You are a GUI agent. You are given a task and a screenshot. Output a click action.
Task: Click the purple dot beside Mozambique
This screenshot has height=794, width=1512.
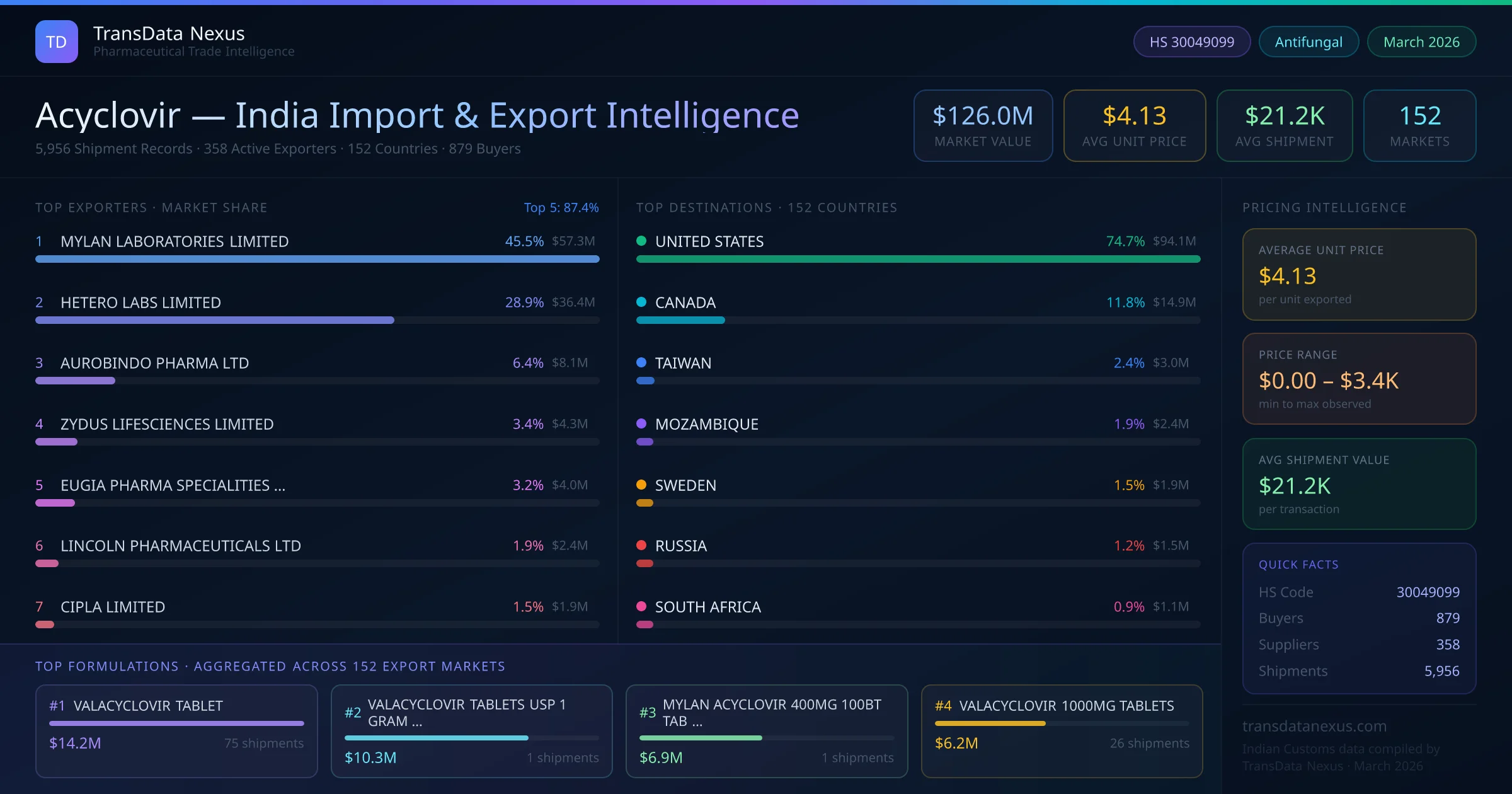[641, 423]
